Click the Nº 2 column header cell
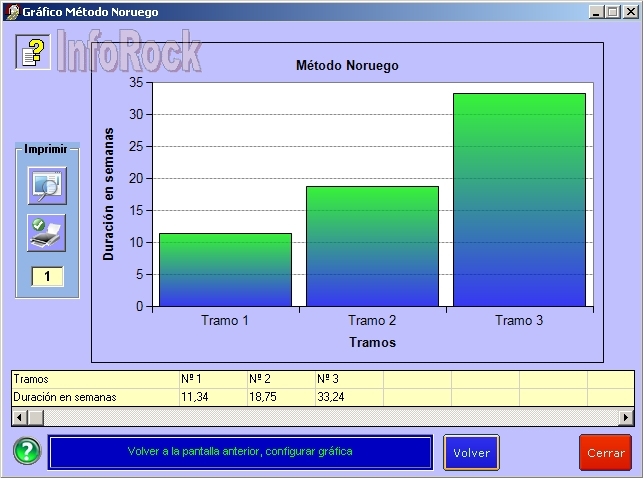Viewport: 643px width, 478px height. tap(280, 379)
